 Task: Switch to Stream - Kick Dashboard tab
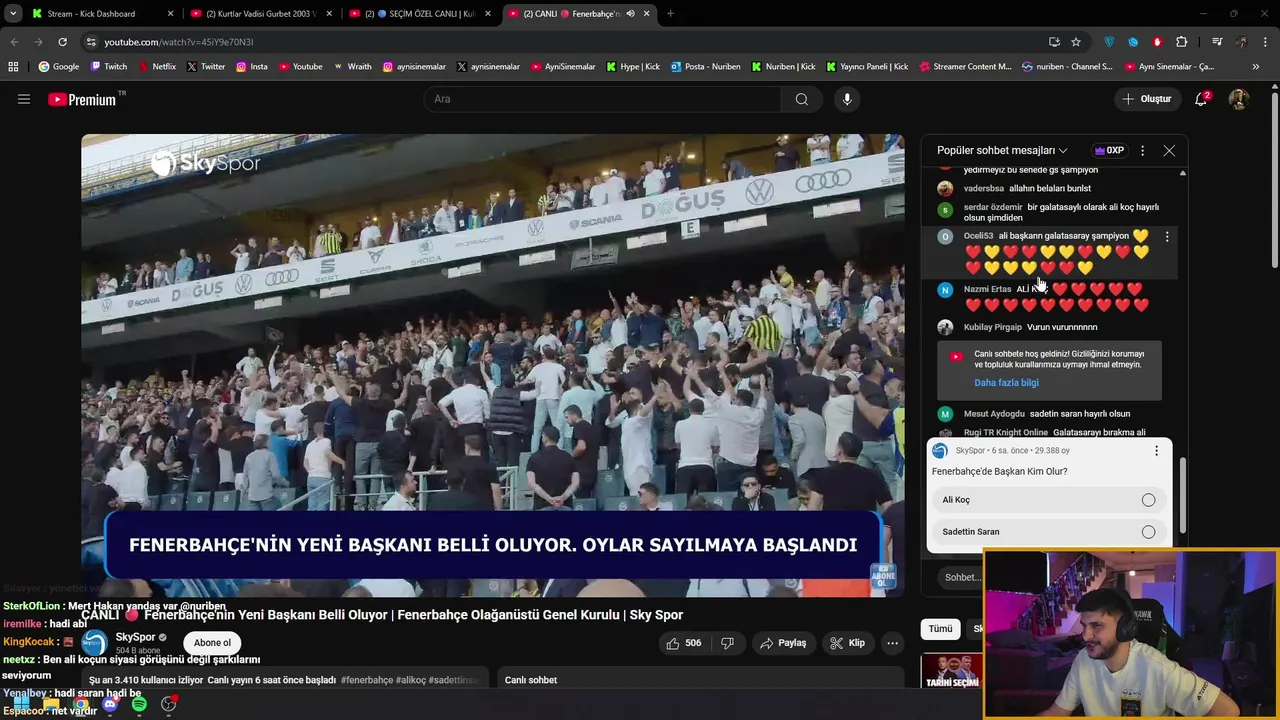point(100,14)
